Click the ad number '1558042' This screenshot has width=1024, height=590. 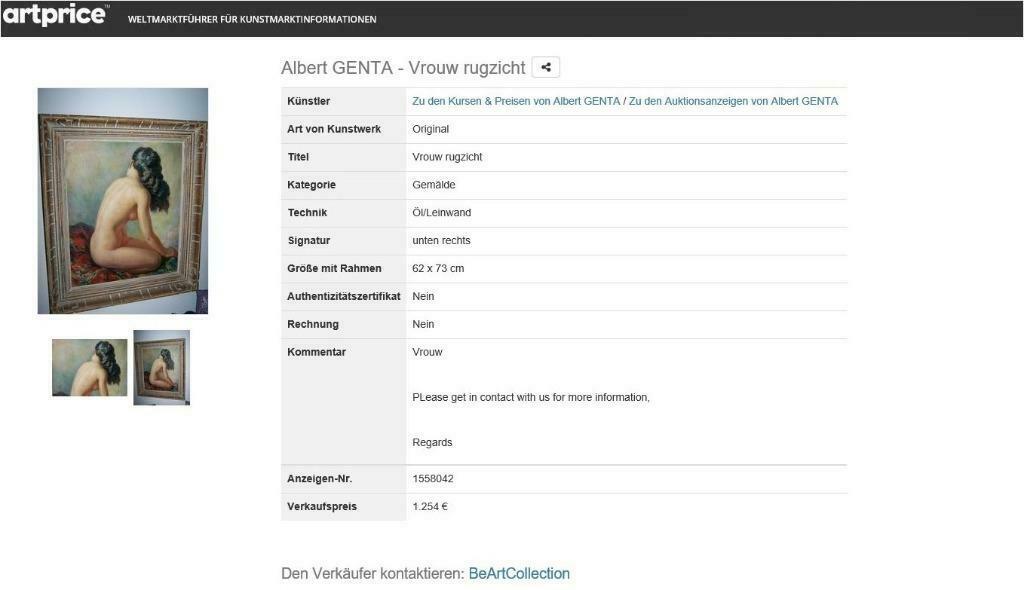click(432, 478)
